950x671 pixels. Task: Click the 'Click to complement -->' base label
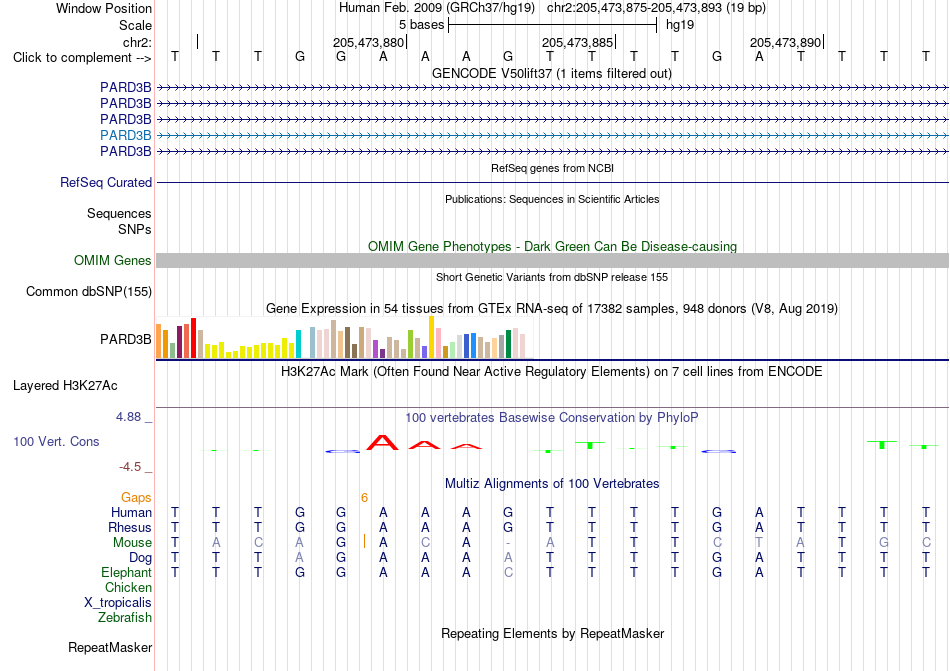(82, 58)
